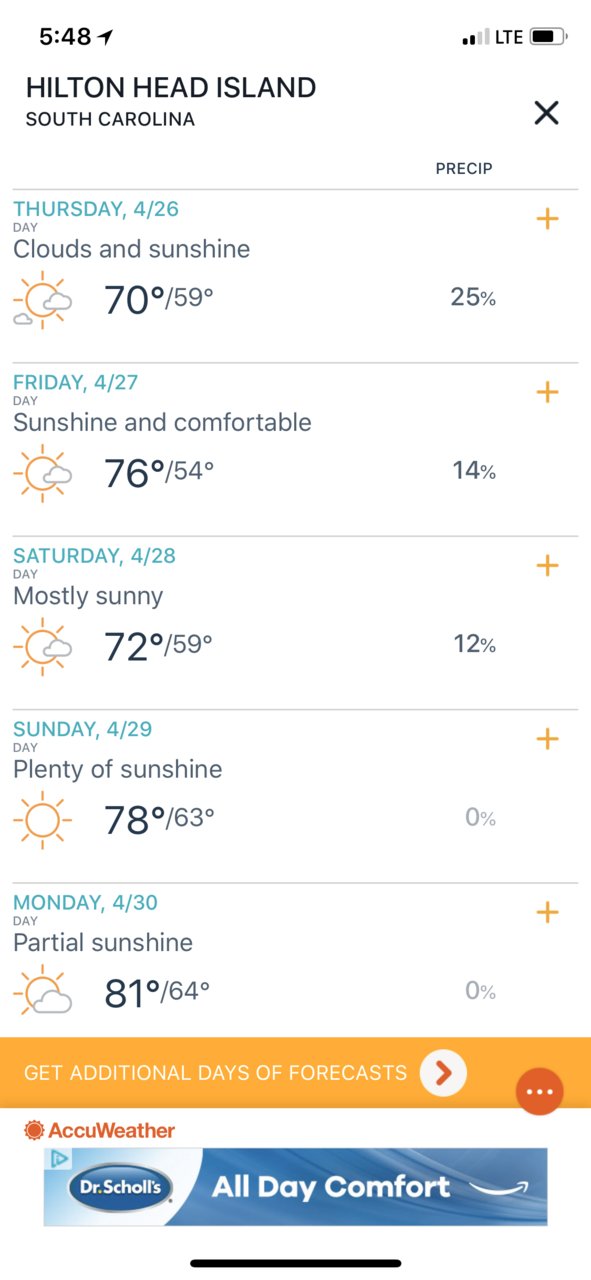Expand Friday 4/27 forecast with plus icon
This screenshot has width=591, height=1280.
[x=547, y=392]
